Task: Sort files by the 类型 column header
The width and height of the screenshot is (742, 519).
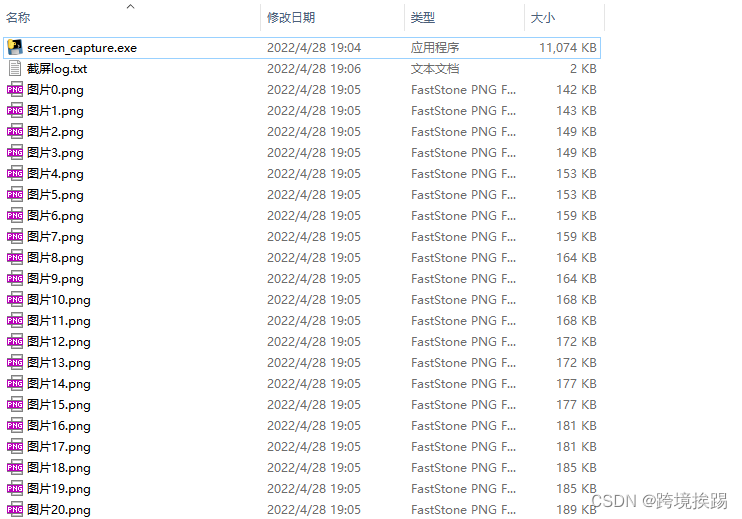Action: point(423,18)
